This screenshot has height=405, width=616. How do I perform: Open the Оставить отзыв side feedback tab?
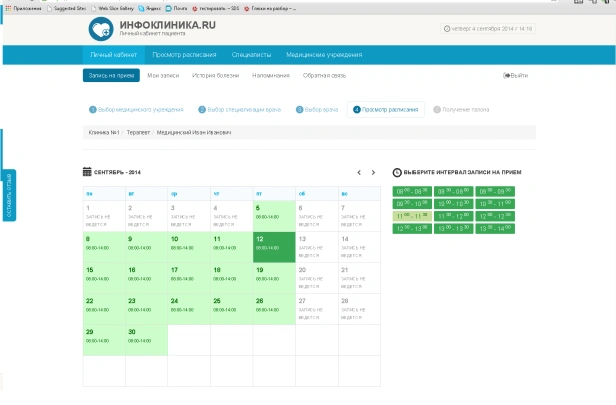tap(9, 195)
